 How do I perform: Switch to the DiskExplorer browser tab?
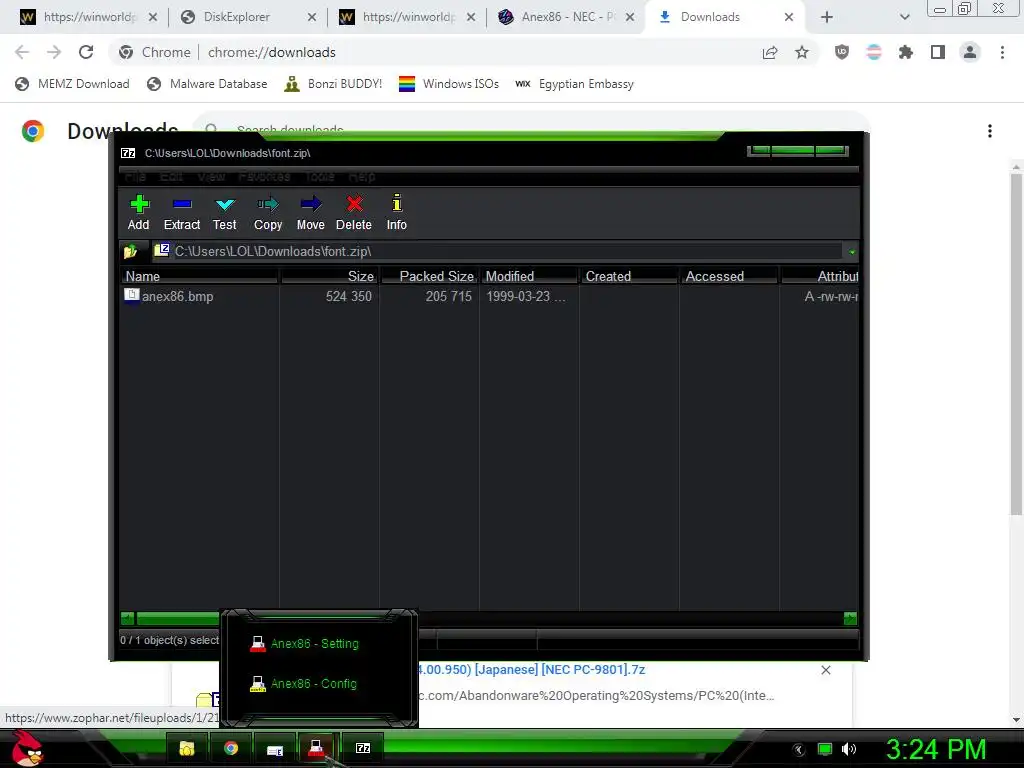[x=236, y=17]
